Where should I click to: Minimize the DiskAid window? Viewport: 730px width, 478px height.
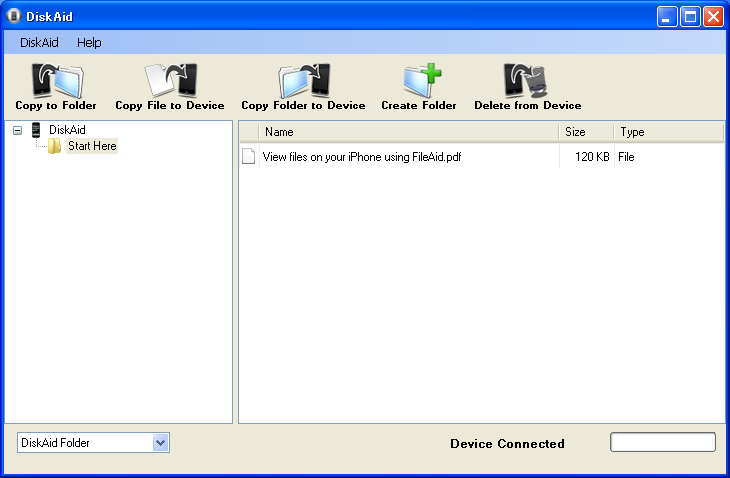667,17
